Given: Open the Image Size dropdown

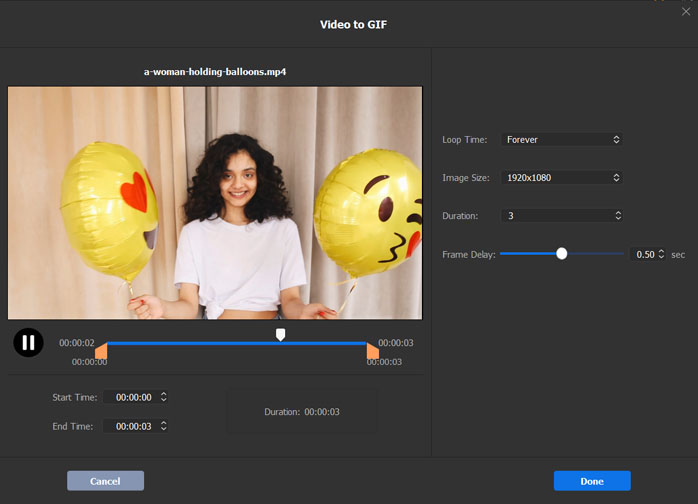Looking at the screenshot, I should tap(562, 178).
